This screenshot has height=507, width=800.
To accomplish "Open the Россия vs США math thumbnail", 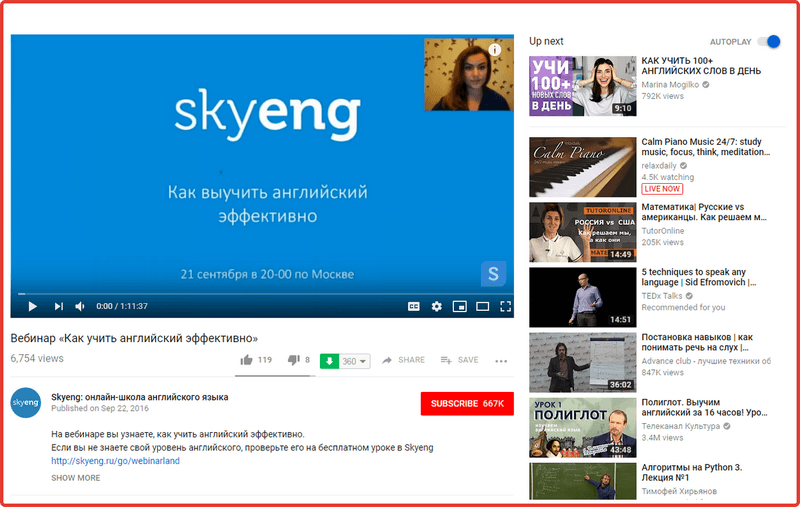I will pyautogui.click(x=583, y=232).
